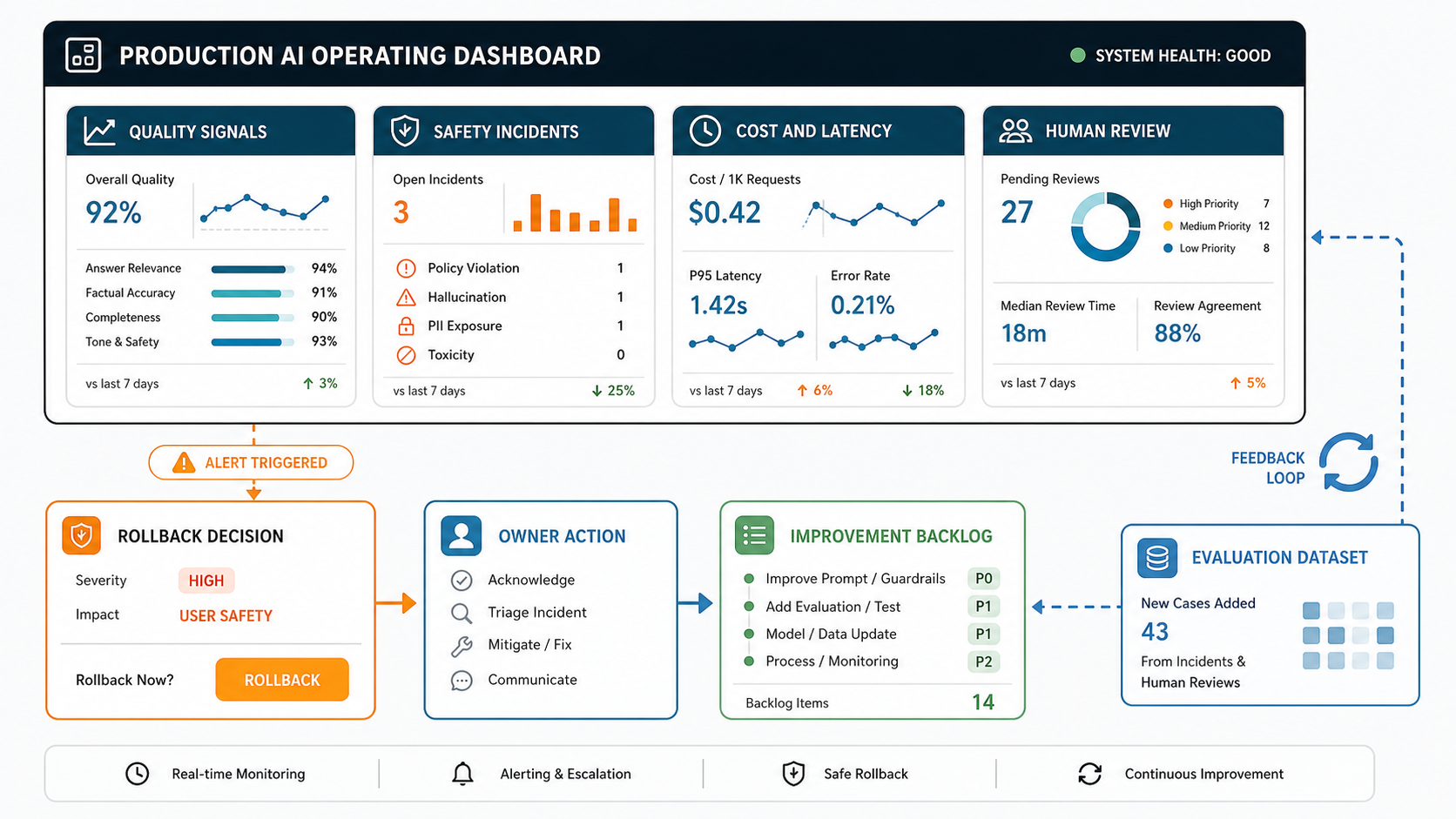Click the Completeness progress bar
Image resolution: width=1456 pixels, height=819 pixels.
[x=253, y=318]
